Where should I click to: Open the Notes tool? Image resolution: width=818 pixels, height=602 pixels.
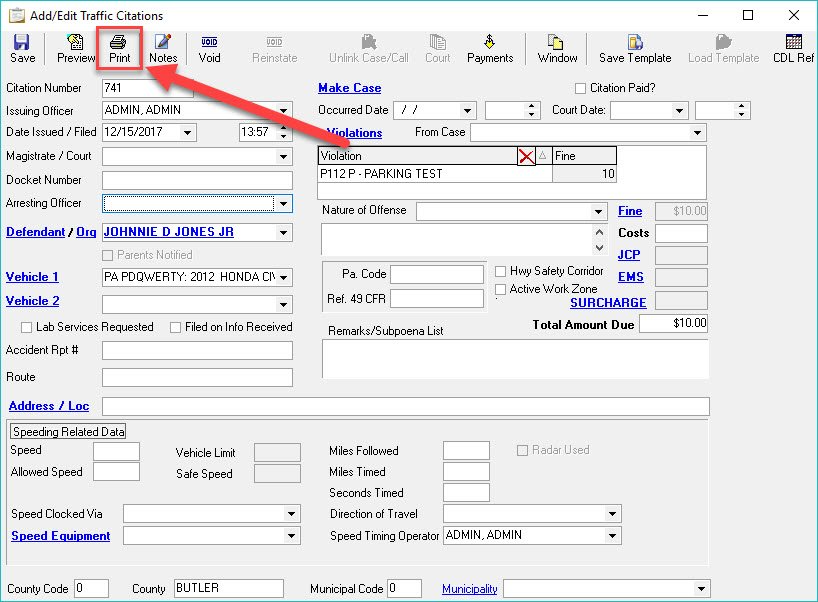[162, 48]
